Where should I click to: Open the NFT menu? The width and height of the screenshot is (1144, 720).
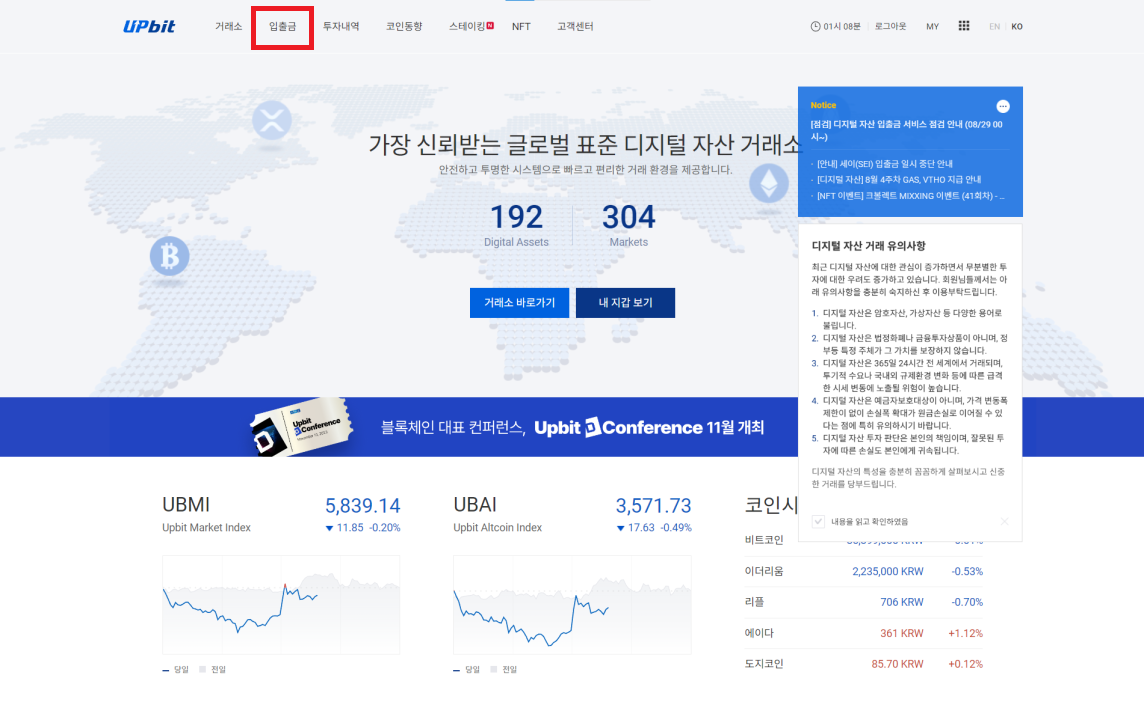tap(521, 26)
